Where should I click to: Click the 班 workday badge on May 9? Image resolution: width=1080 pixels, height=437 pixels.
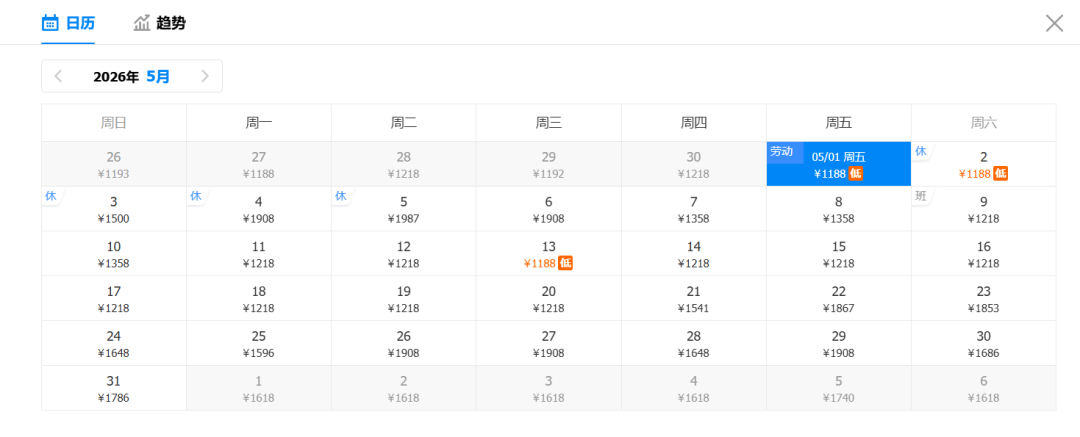point(921,196)
